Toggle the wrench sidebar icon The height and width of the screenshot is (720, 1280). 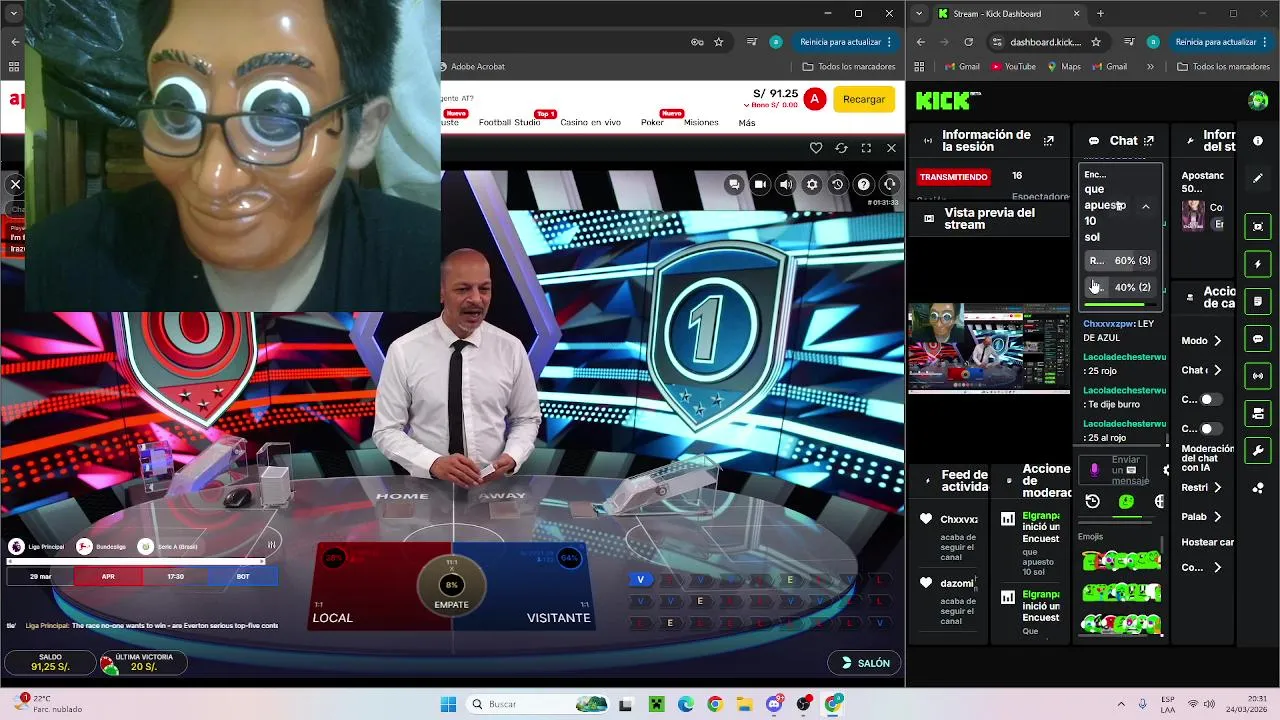click(1258, 451)
